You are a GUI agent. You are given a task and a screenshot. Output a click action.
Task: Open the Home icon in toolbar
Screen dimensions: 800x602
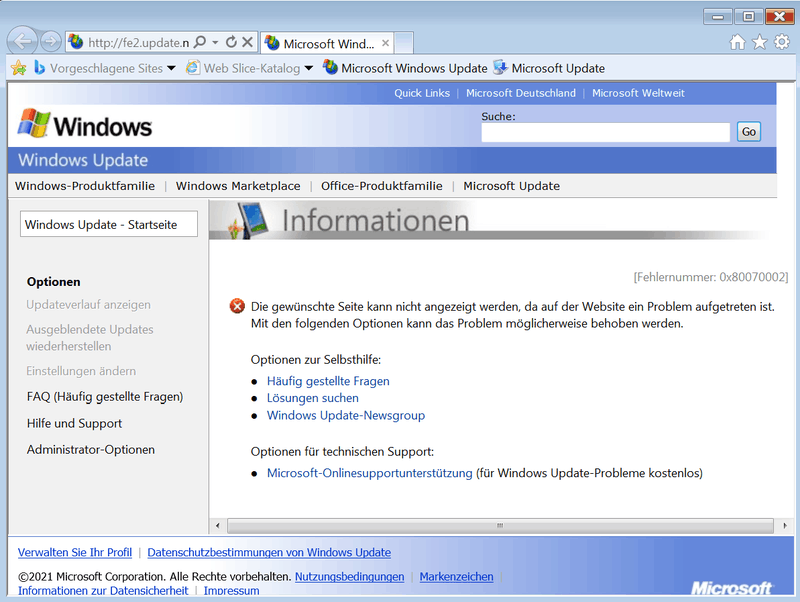coord(737,42)
